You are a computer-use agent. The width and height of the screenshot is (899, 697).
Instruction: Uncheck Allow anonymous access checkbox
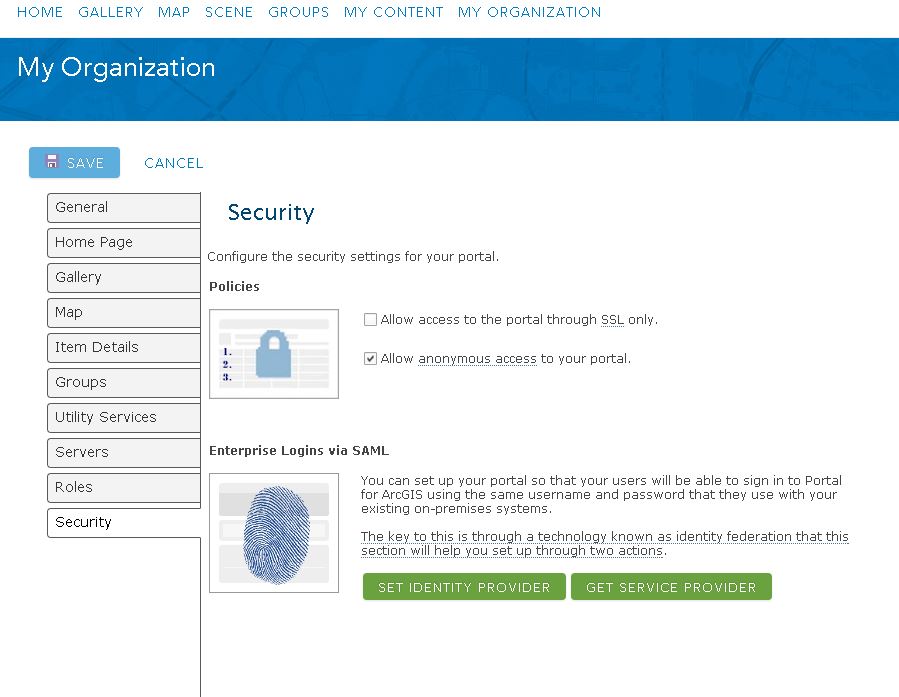tap(370, 359)
